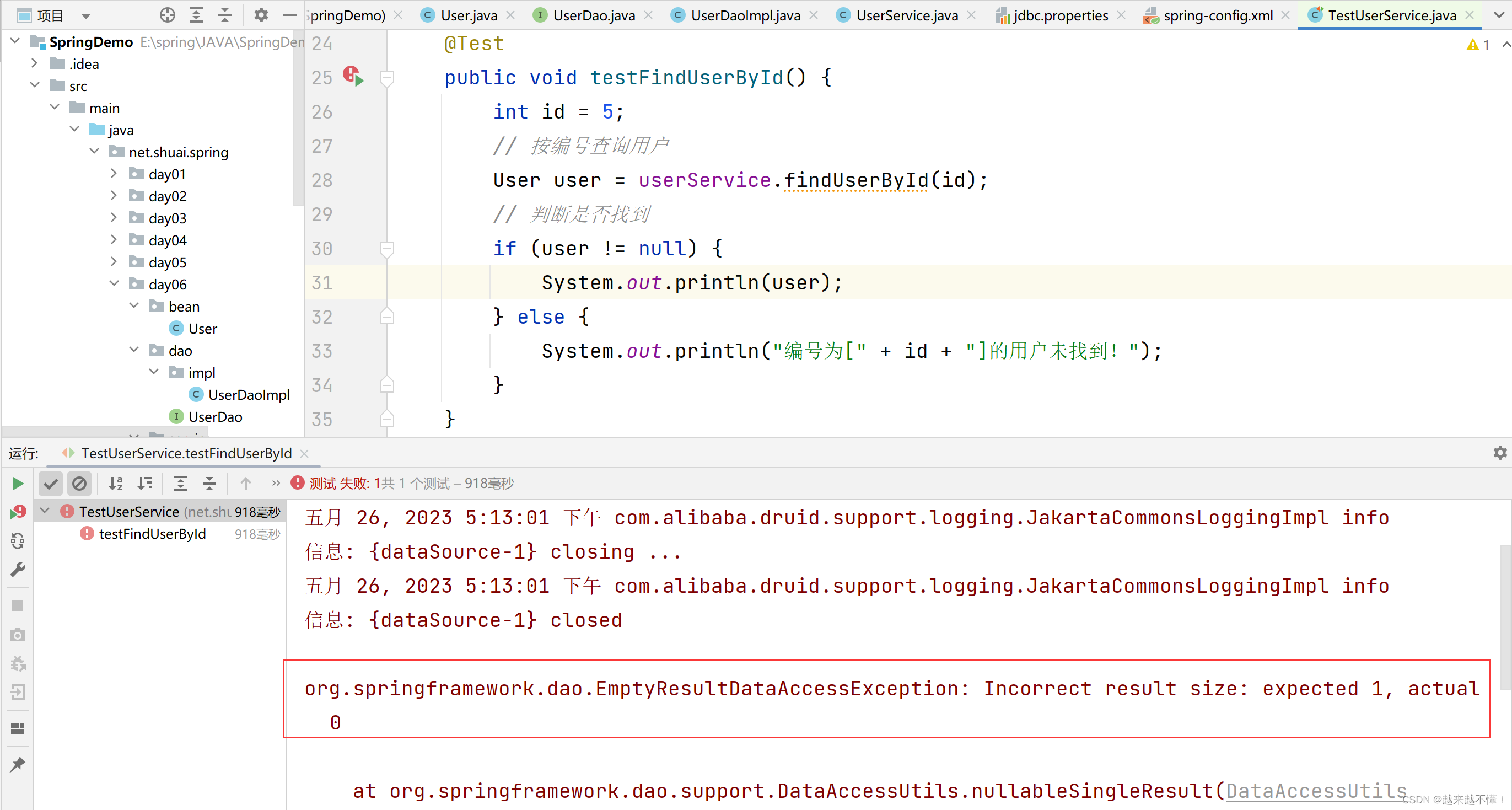Open User class in project tree
This screenshot has width=1512, height=810.
202,329
